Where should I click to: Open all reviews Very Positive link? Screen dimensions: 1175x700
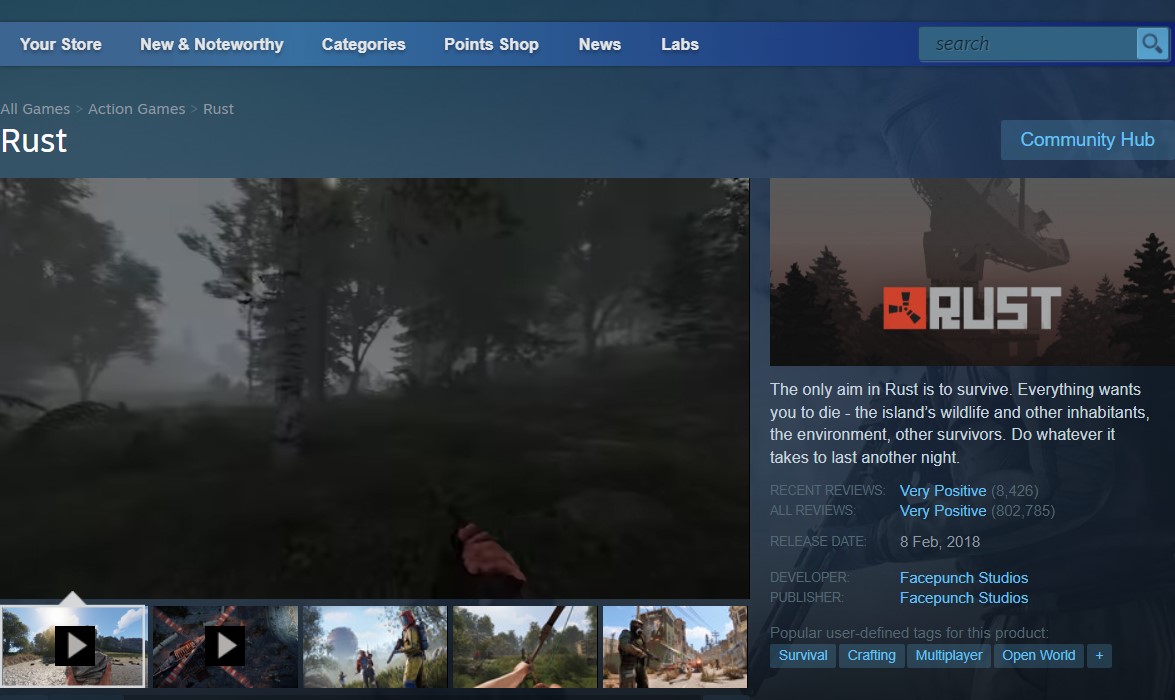click(943, 511)
